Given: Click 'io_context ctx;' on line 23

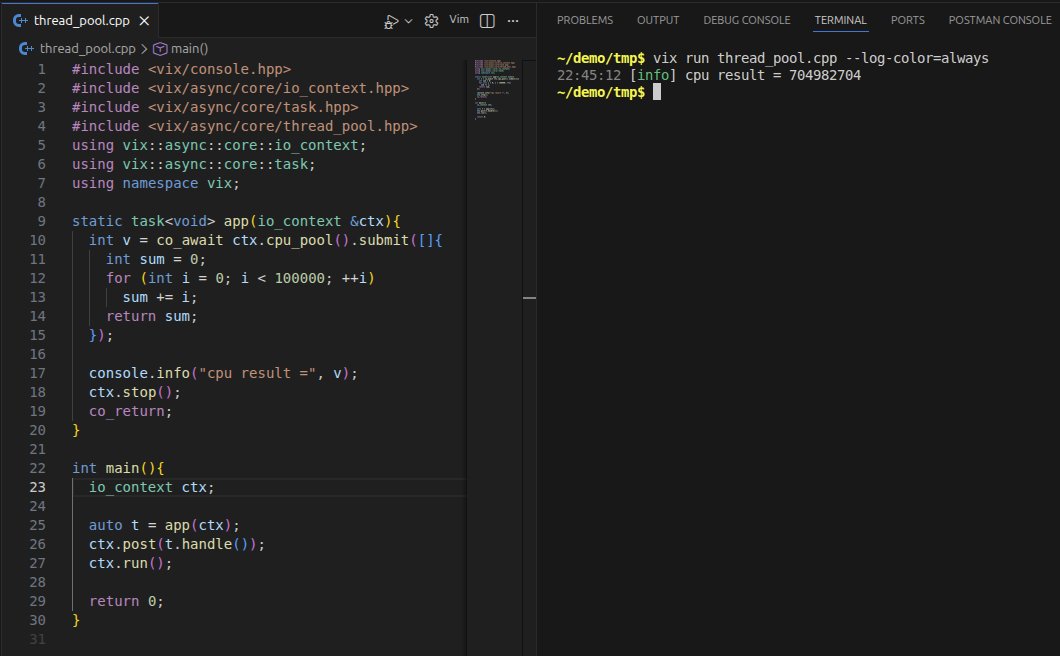Looking at the screenshot, I should pyautogui.click(x=151, y=487).
